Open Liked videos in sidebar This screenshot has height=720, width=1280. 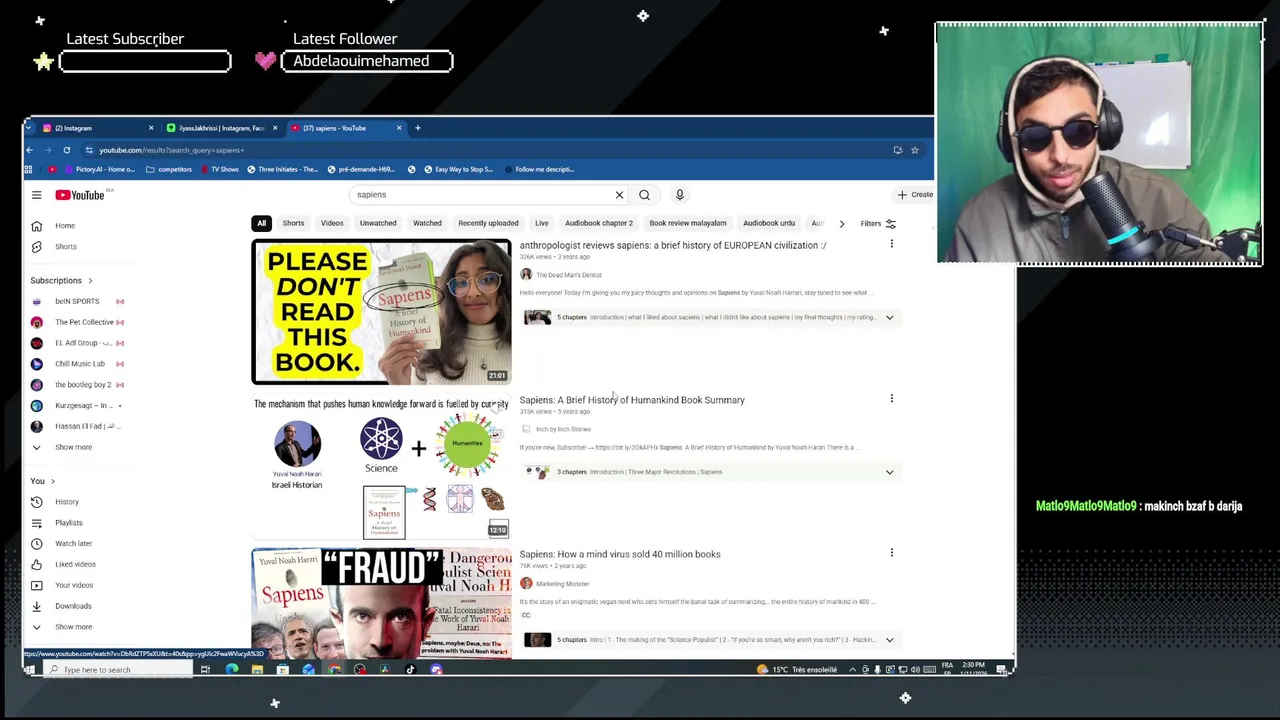pyautogui.click(x=75, y=565)
